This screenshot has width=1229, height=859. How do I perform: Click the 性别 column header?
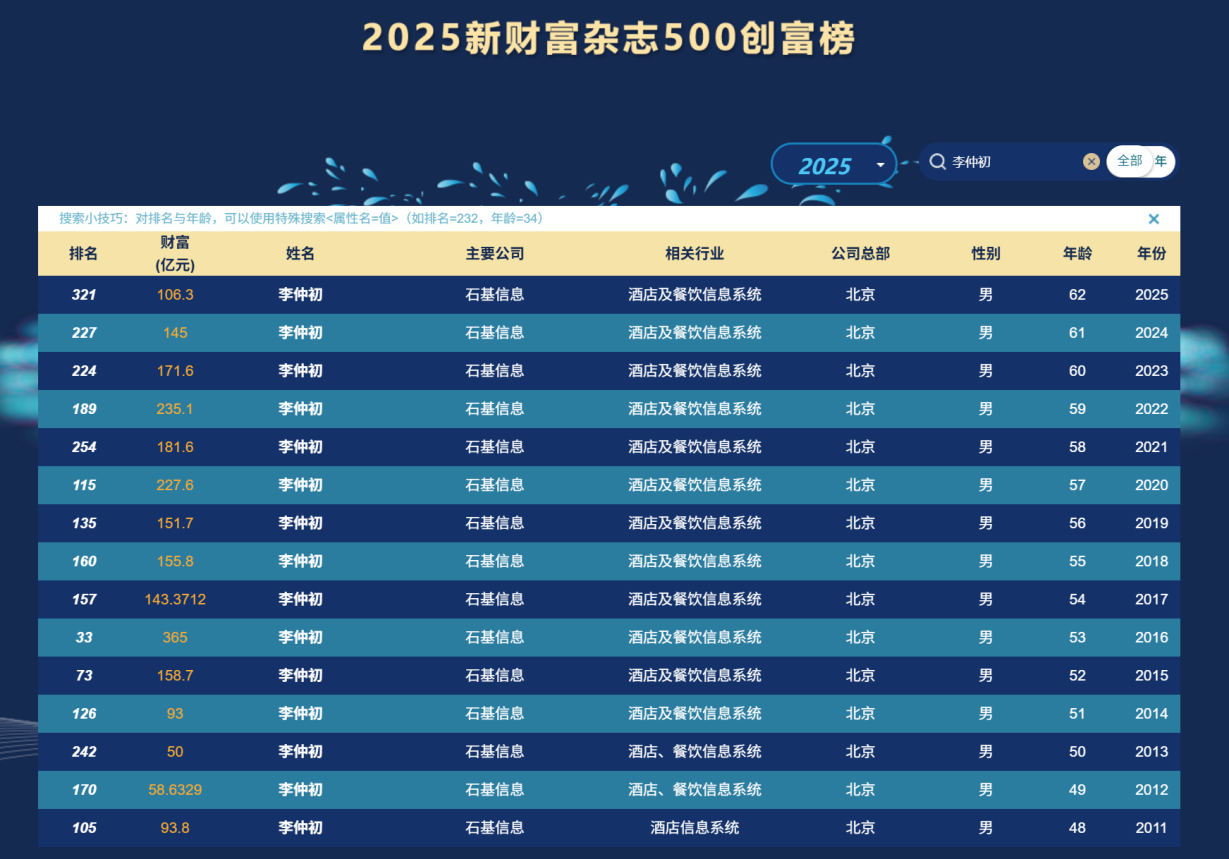click(985, 254)
